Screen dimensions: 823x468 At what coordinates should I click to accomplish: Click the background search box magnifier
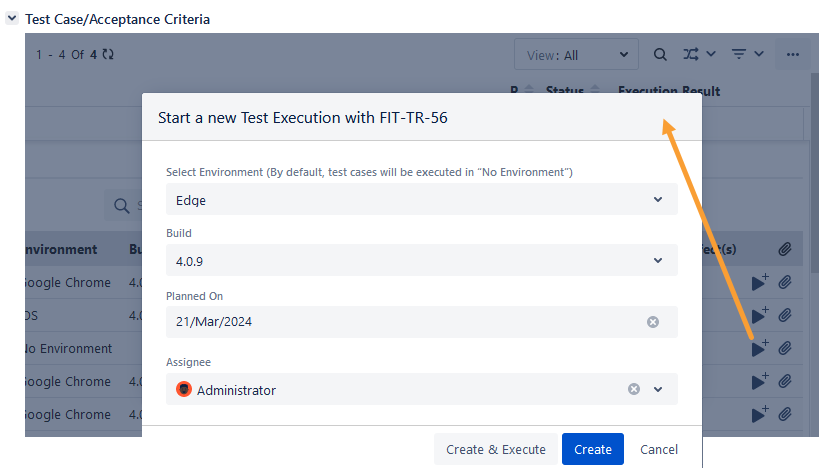pos(121,206)
